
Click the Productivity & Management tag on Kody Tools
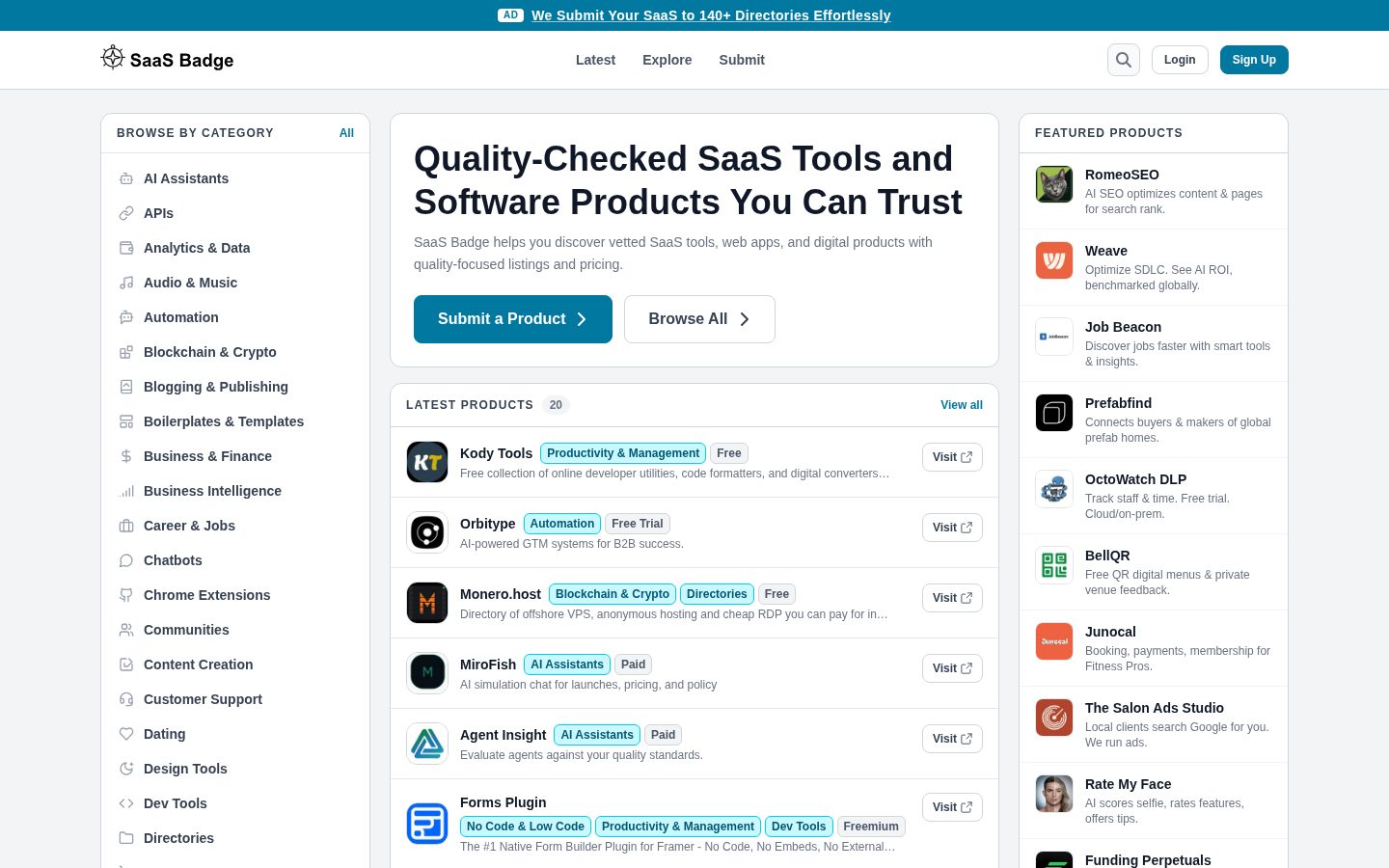click(x=623, y=453)
